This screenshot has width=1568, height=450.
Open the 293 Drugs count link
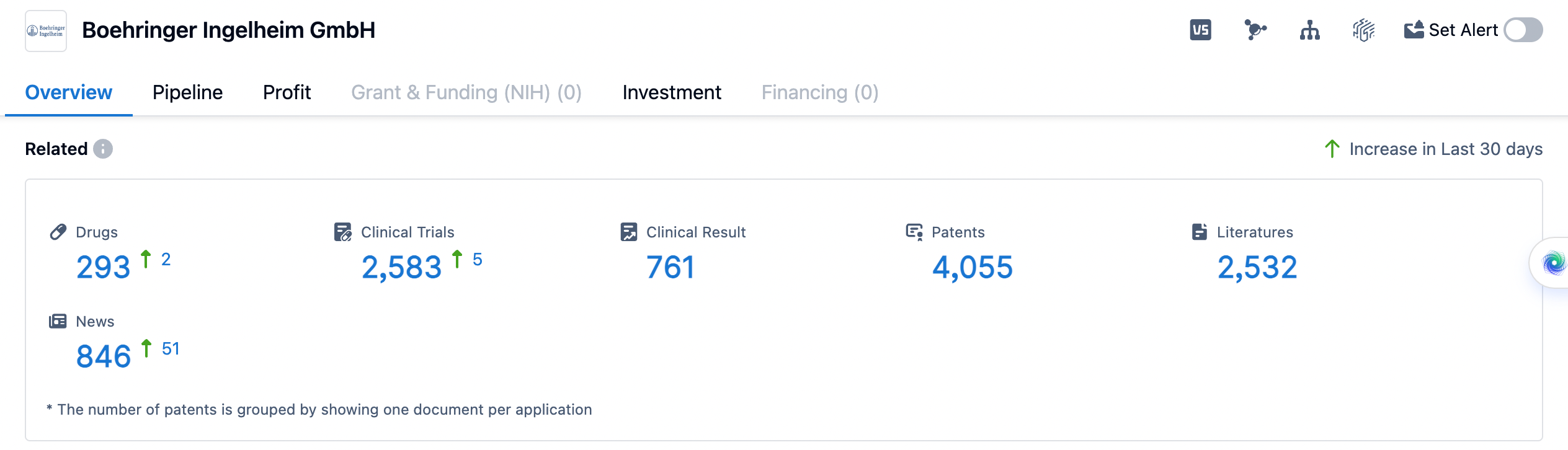(x=104, y=267)
